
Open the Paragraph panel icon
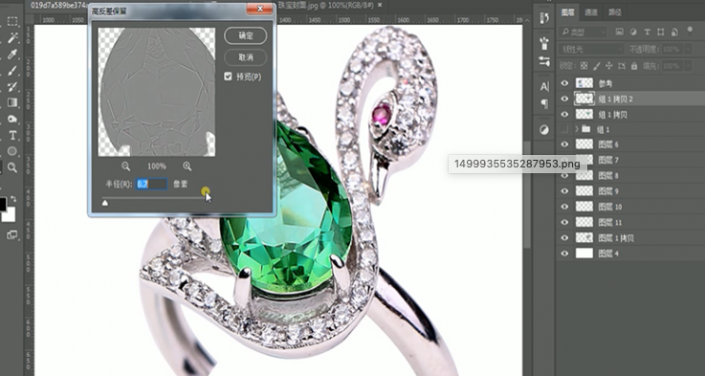pyautogui.click(x=544, y=104)
